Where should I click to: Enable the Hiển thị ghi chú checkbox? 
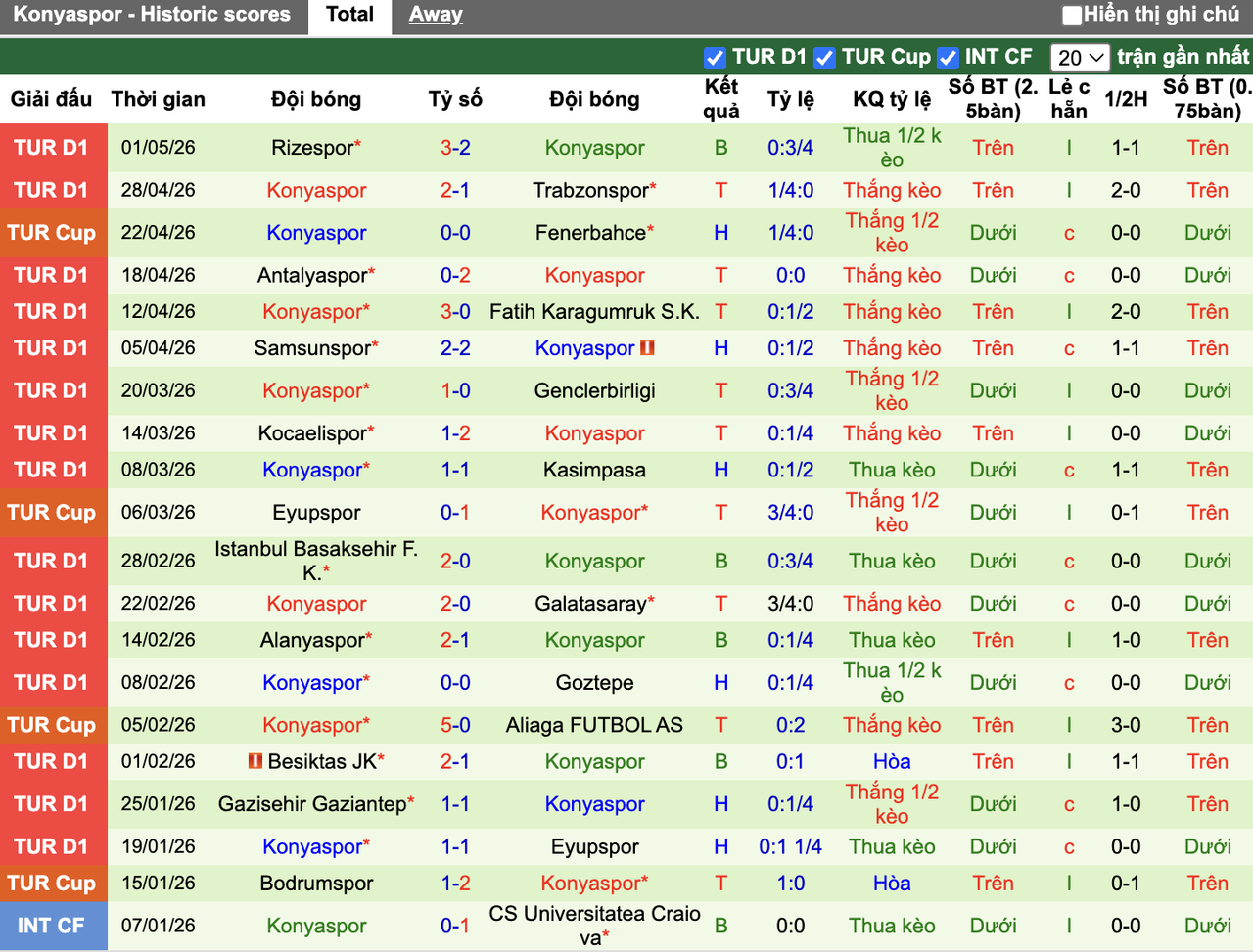[1072, 15]
